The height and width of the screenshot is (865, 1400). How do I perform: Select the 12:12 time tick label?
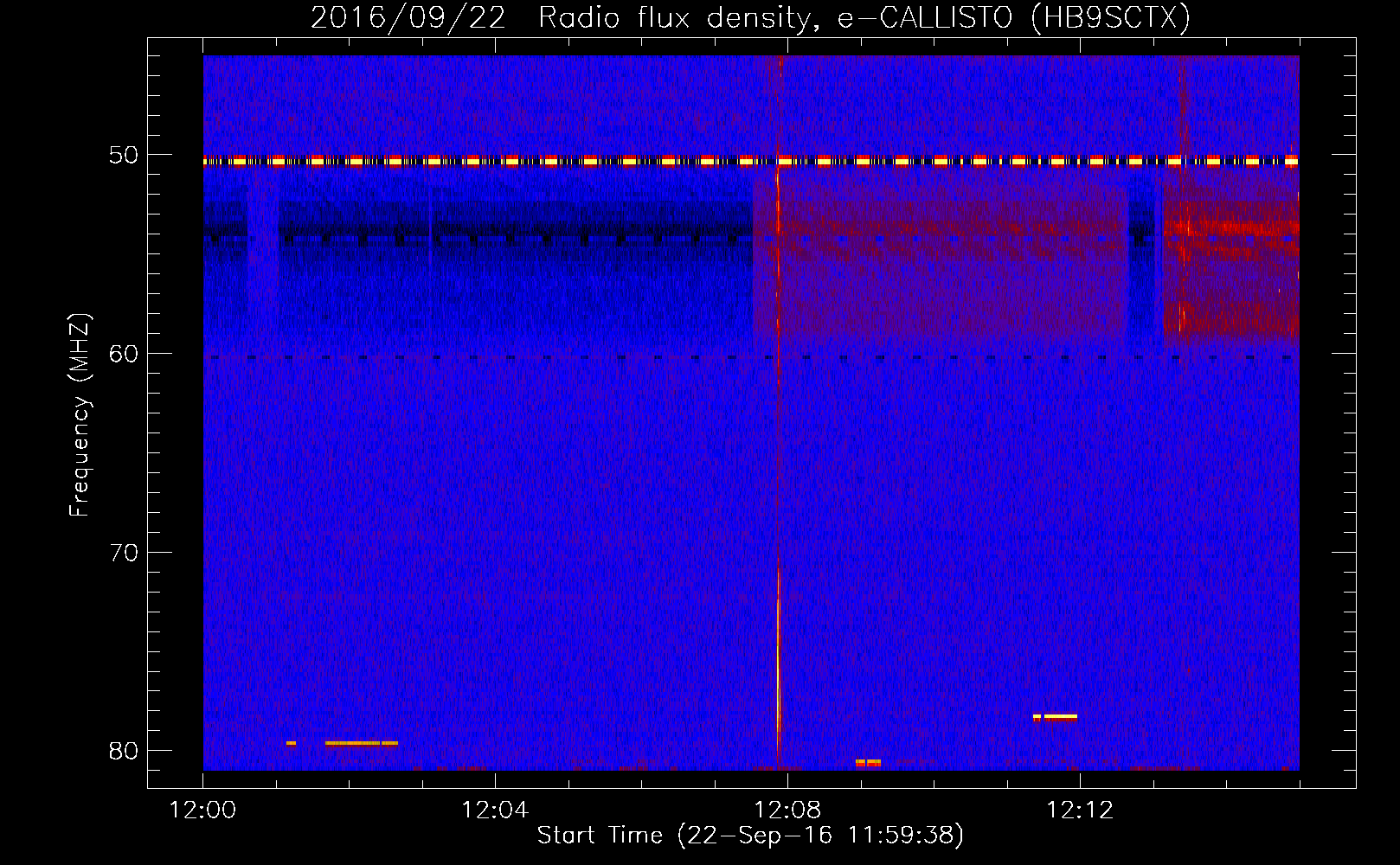(x=1079, y=811)
